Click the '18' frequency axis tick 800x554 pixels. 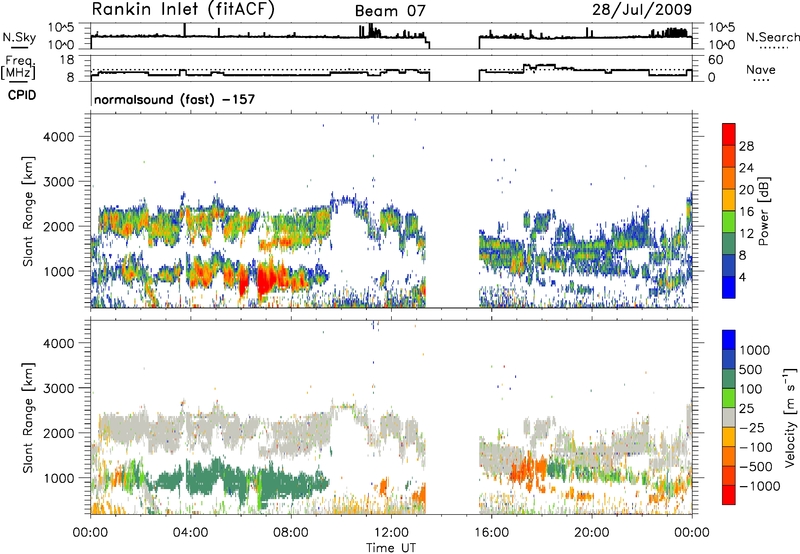click(66, 60)
